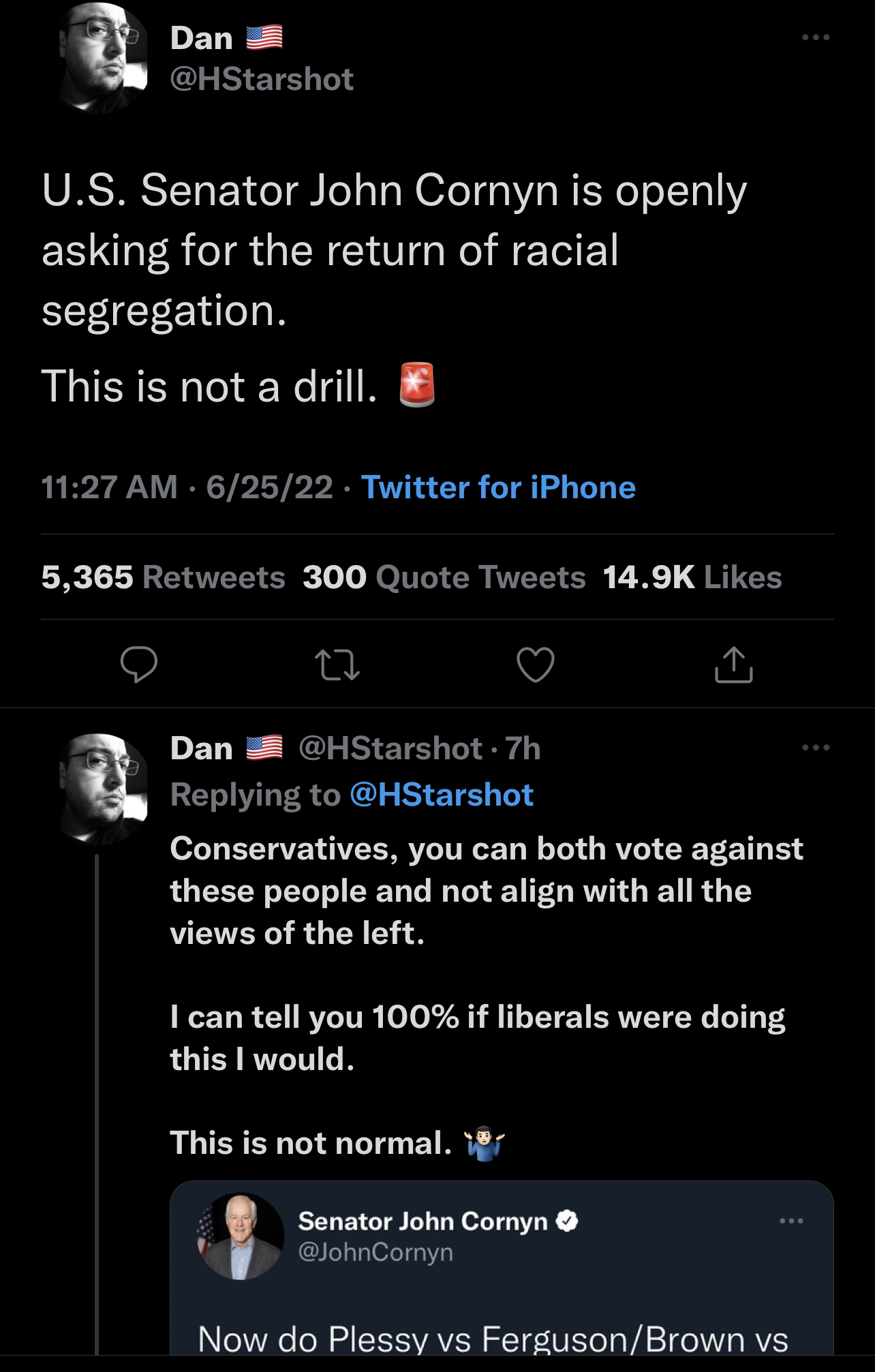Tap Dan's avatar on the reply tweet
Image resolution: width=875 pixels, height=1372 pixels.
click(x=104, y=789)
